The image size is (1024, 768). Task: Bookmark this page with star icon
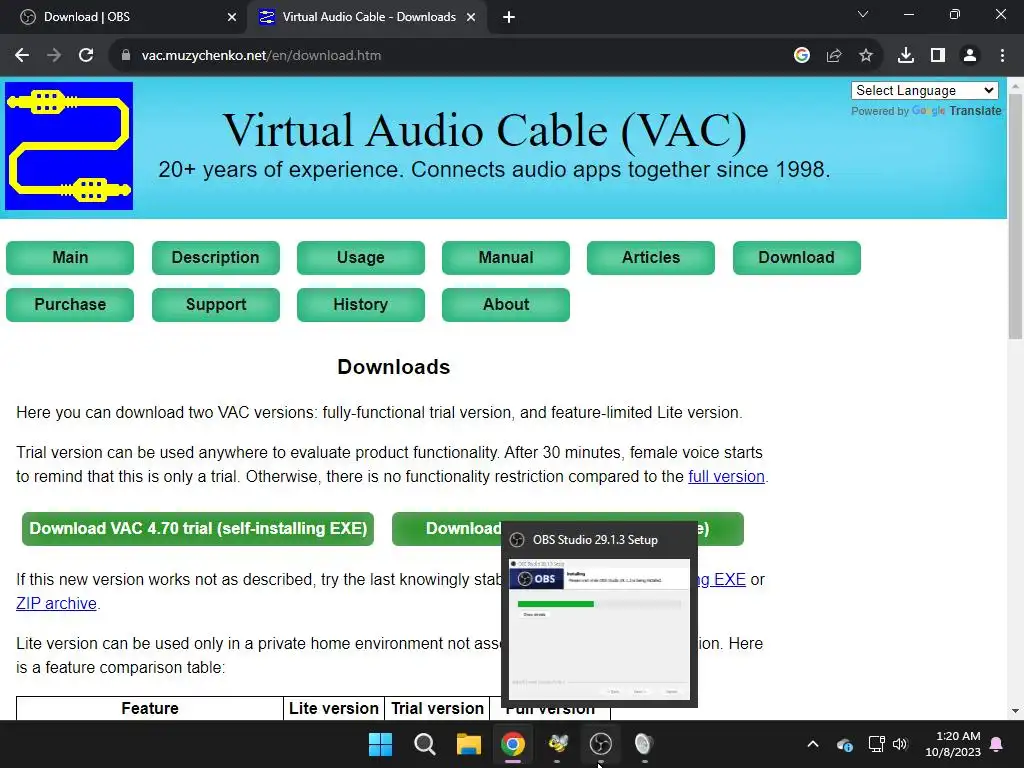click(x=866, y=56)
